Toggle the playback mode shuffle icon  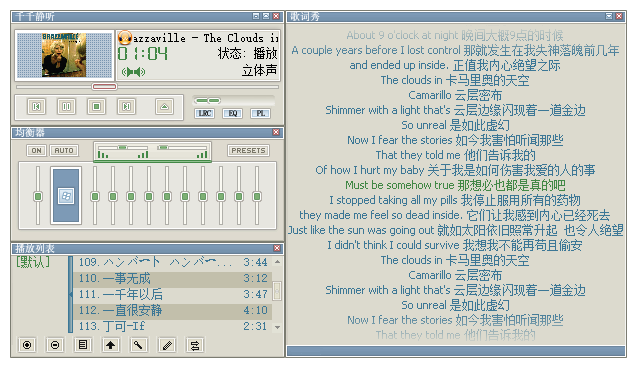pyautogui.click(x=195, y=345)
